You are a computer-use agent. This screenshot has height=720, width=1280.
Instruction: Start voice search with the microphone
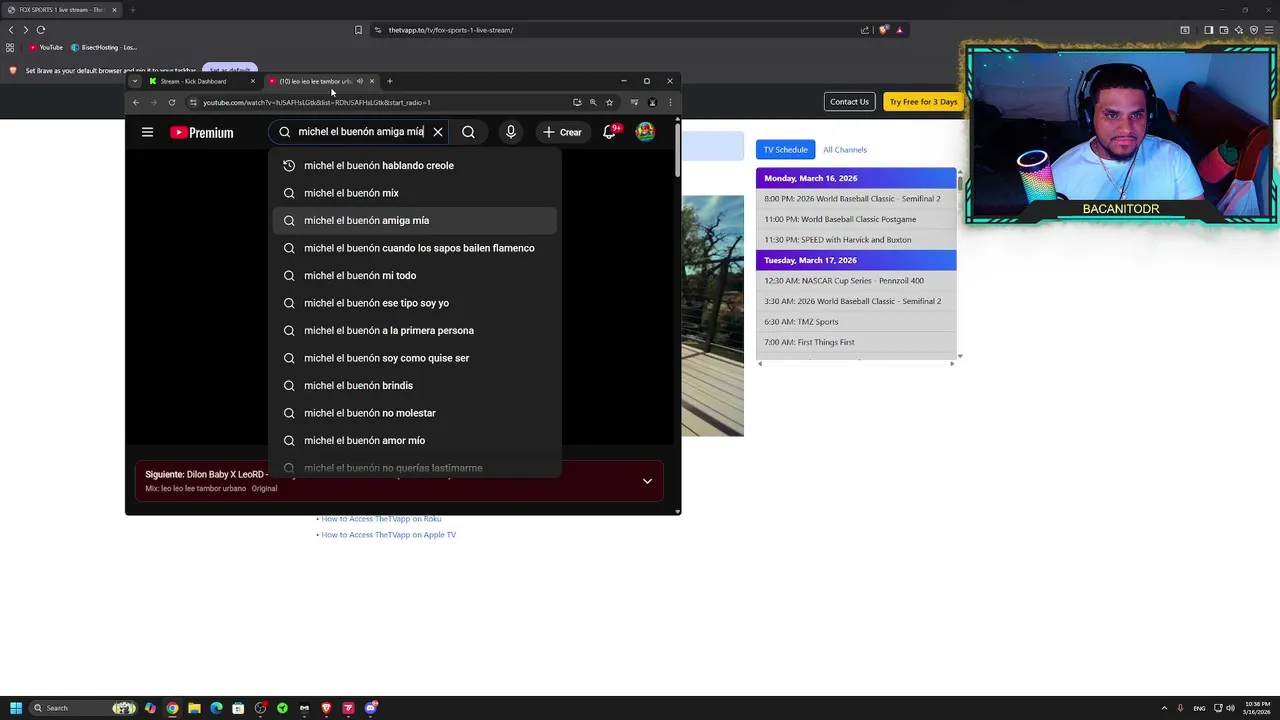[x=510, y=132]
